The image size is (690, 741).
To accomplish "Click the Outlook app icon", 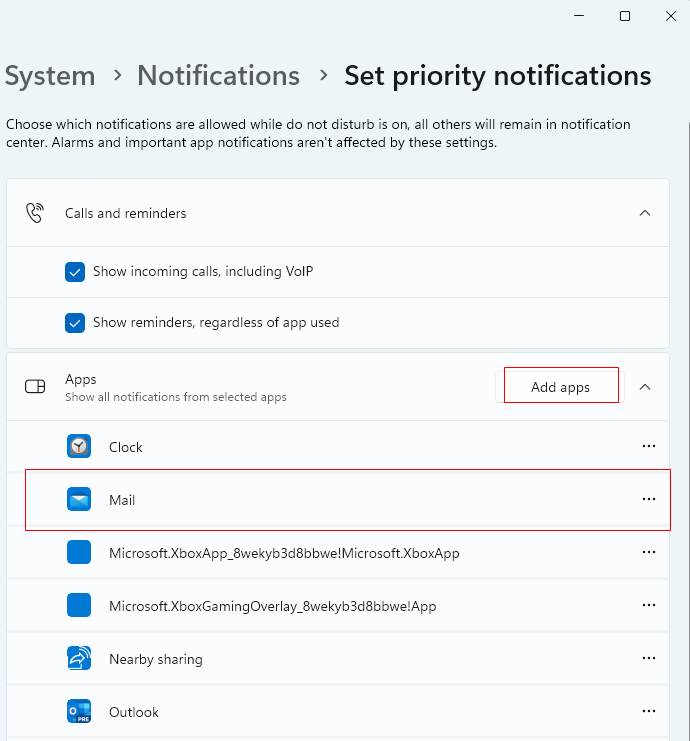I will point(79,711).
